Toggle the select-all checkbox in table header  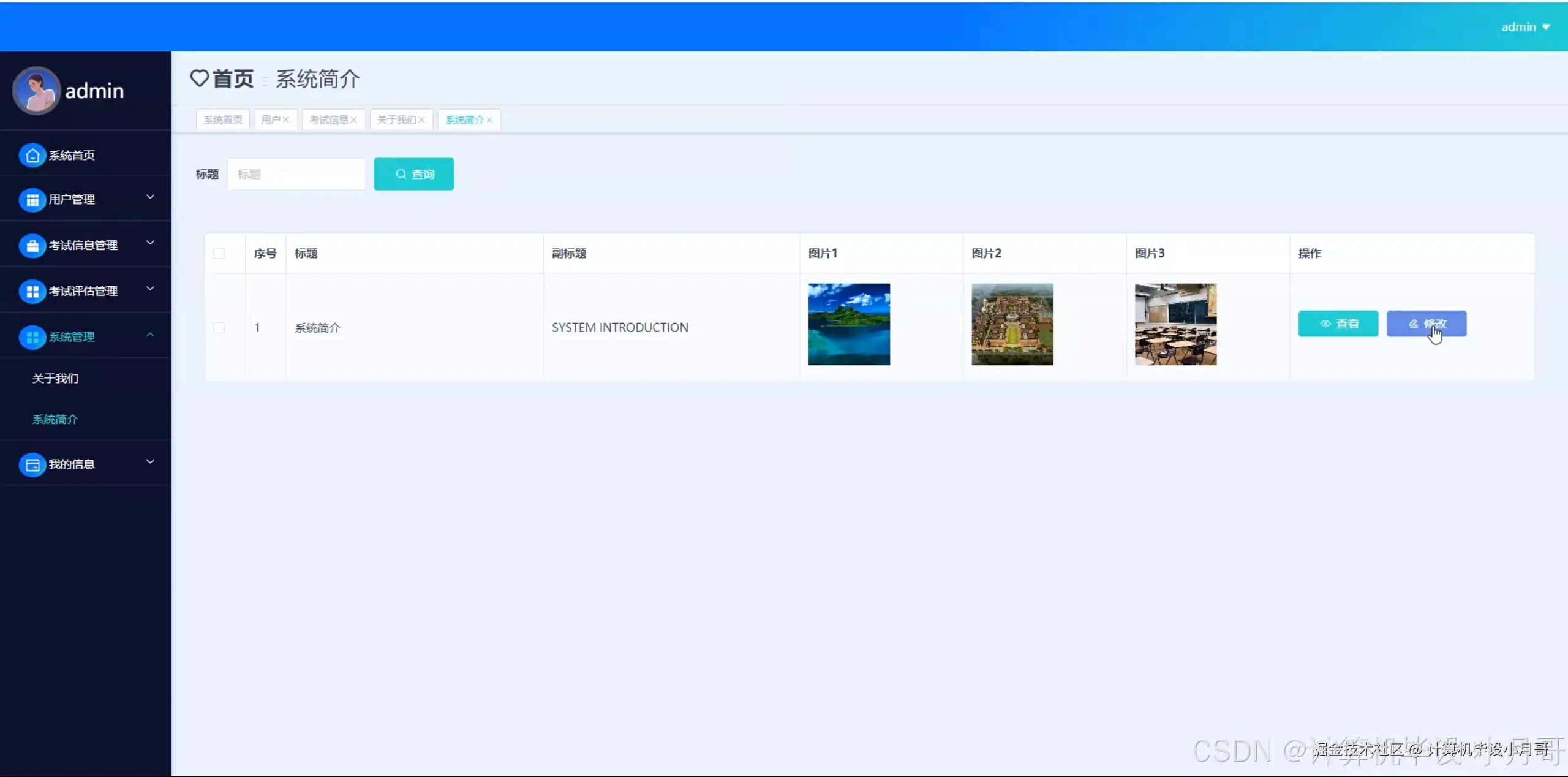219,254
